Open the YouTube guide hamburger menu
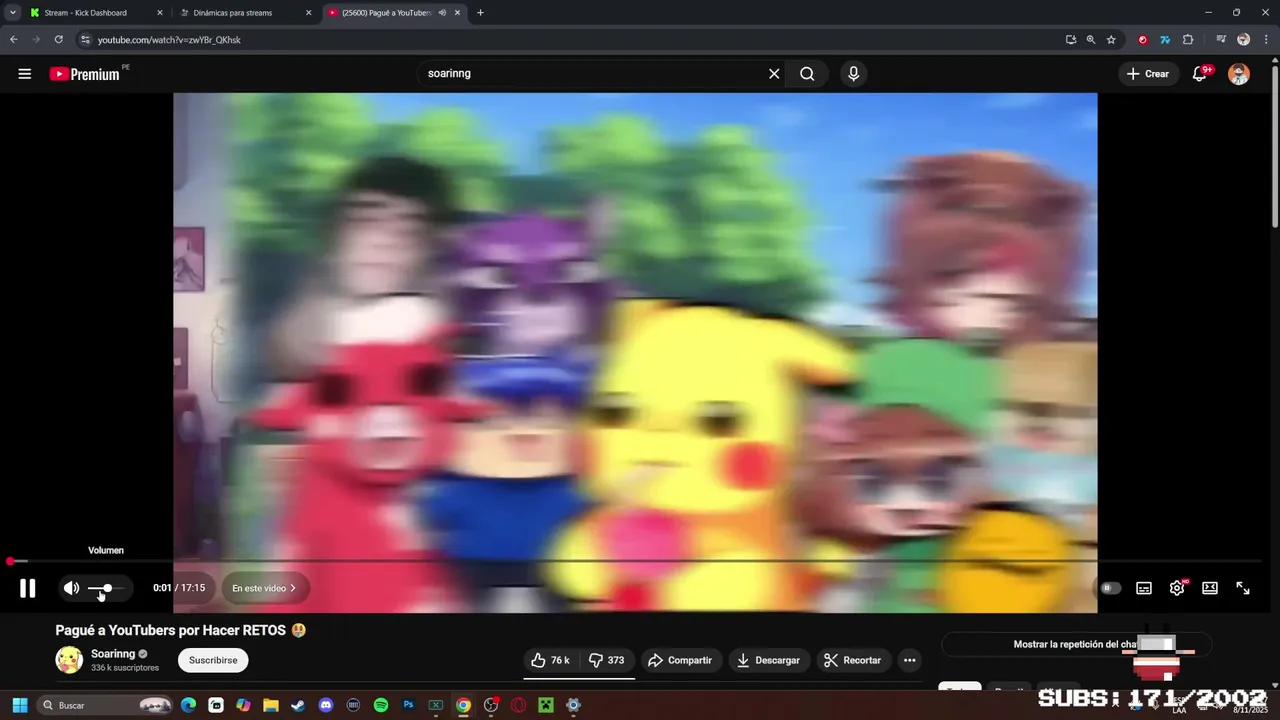The width and height of the screenshot is (1280, 720). click(x=25, y=74)
